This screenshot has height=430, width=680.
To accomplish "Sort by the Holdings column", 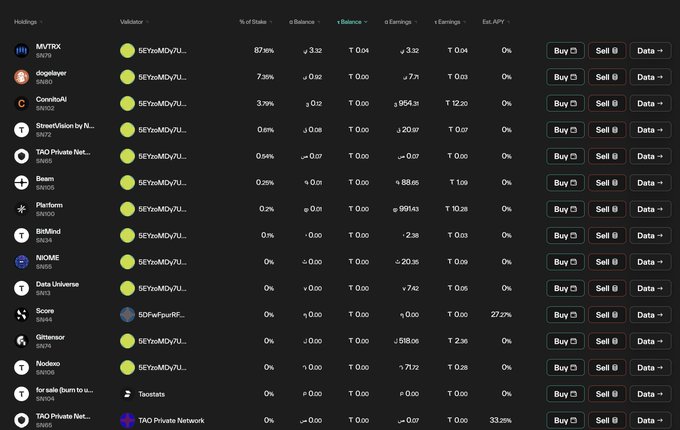I will click(x=28, y=22).
